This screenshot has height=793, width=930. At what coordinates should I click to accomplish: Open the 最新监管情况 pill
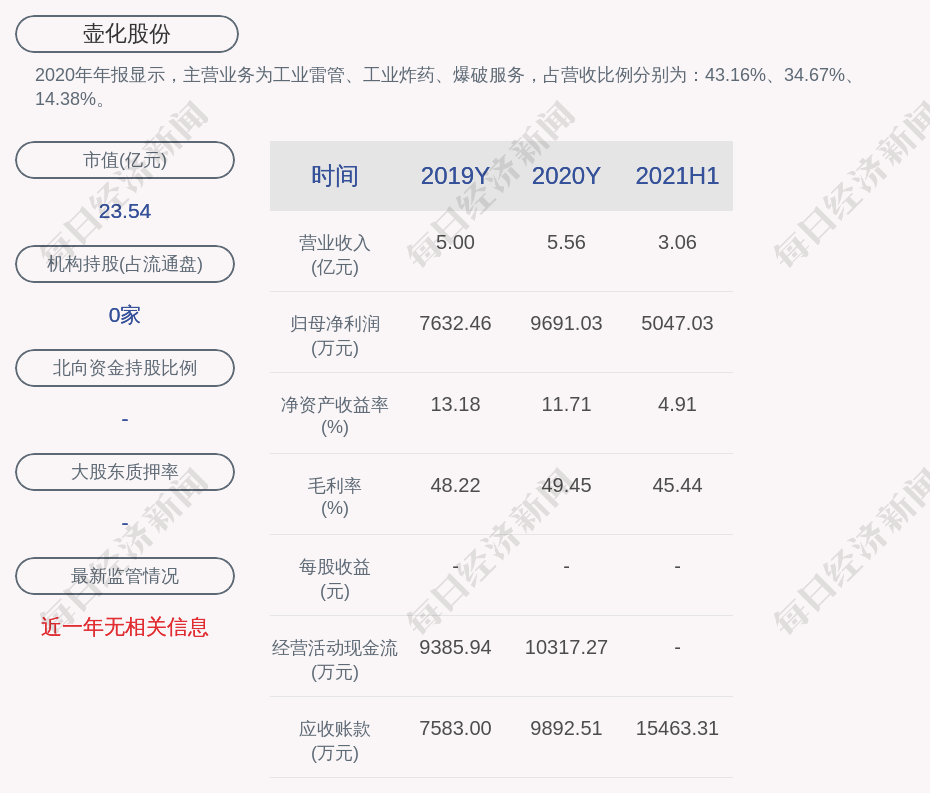click(x=125, y=576)
